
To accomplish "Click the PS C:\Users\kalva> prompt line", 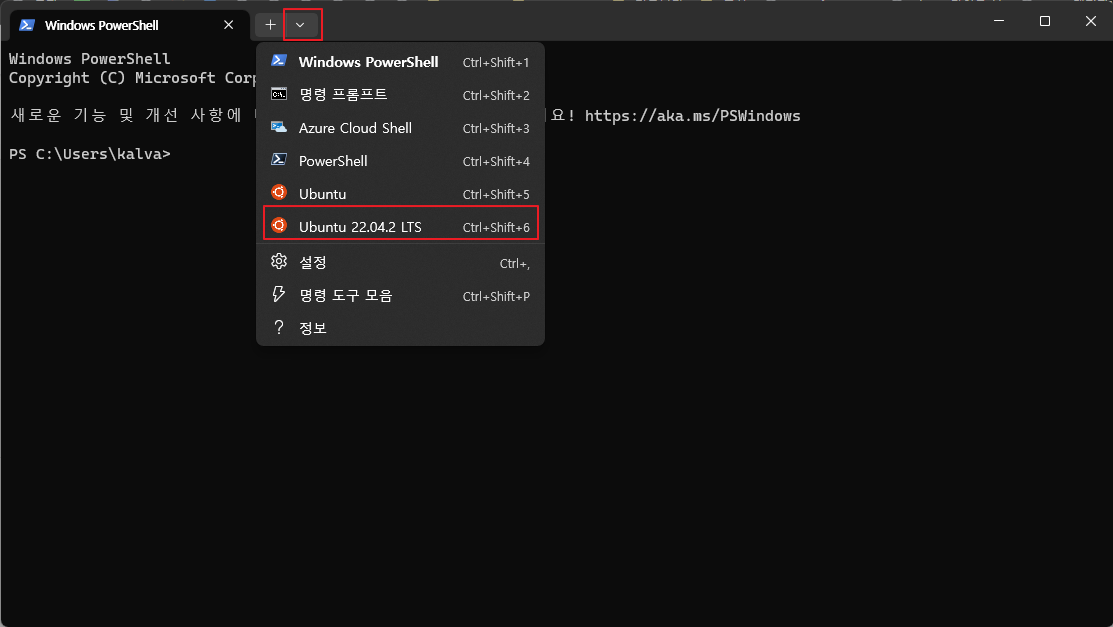I will click(x=89, y=154).
